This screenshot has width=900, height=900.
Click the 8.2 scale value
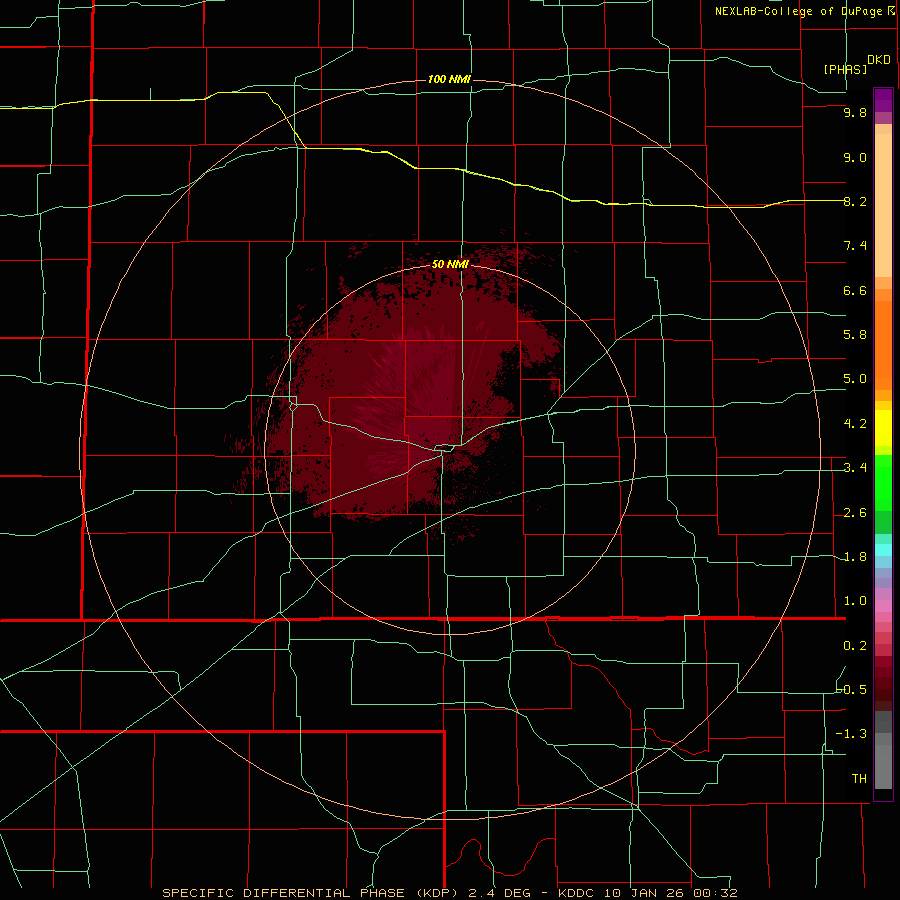point(855,201)
